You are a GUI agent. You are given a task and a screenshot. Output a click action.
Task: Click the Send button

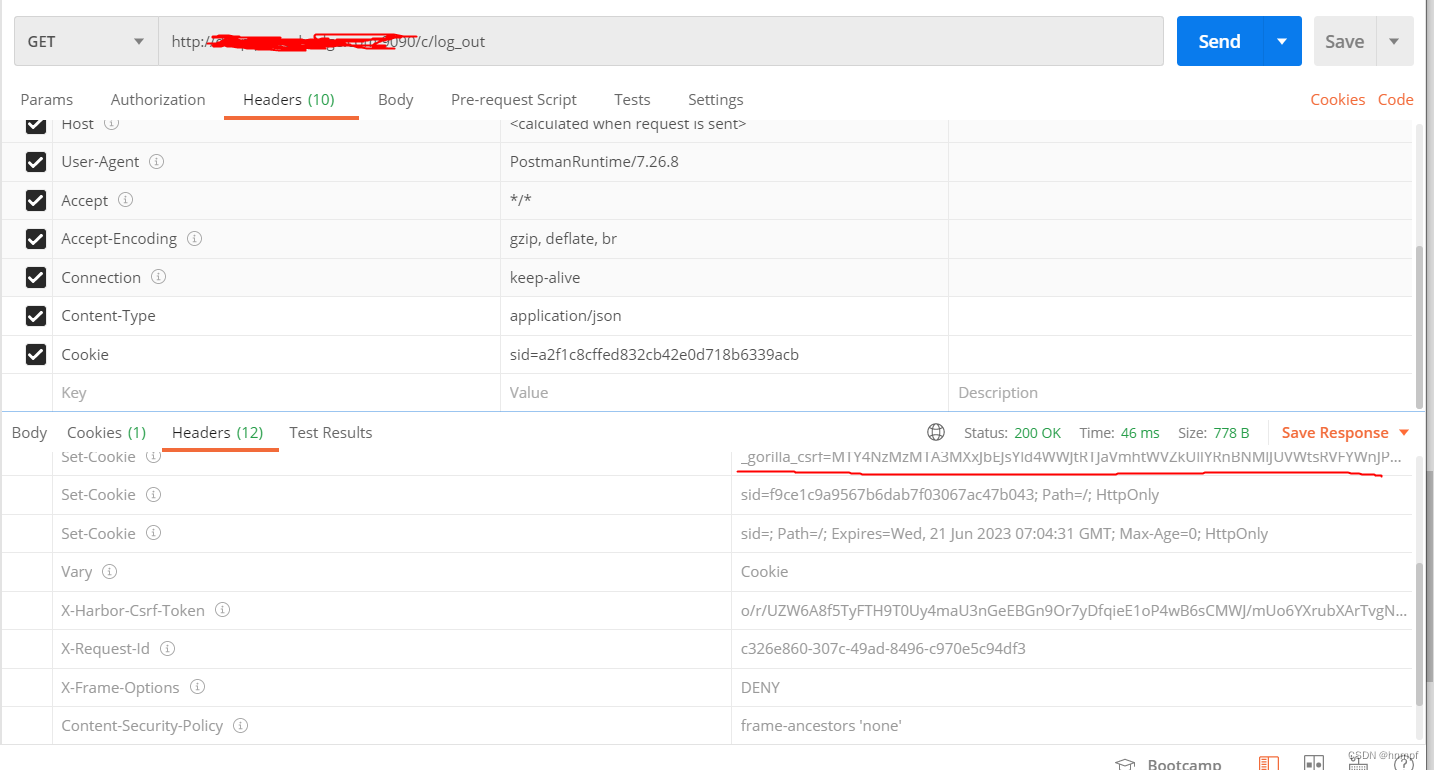click(x=1219, y=41)
